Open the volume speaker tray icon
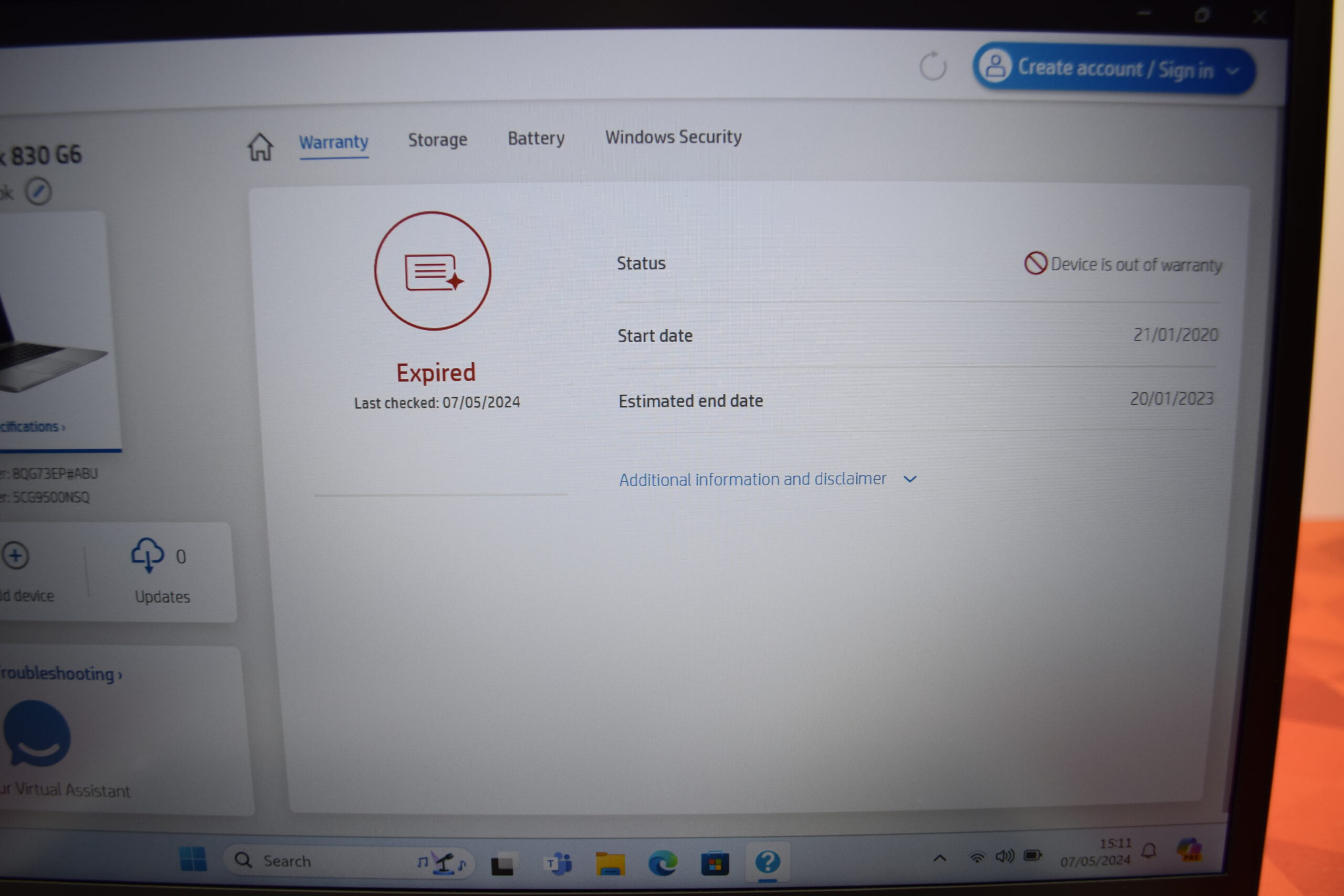The width and height of the screenshot is (1344, 896). pos(1005,857)
